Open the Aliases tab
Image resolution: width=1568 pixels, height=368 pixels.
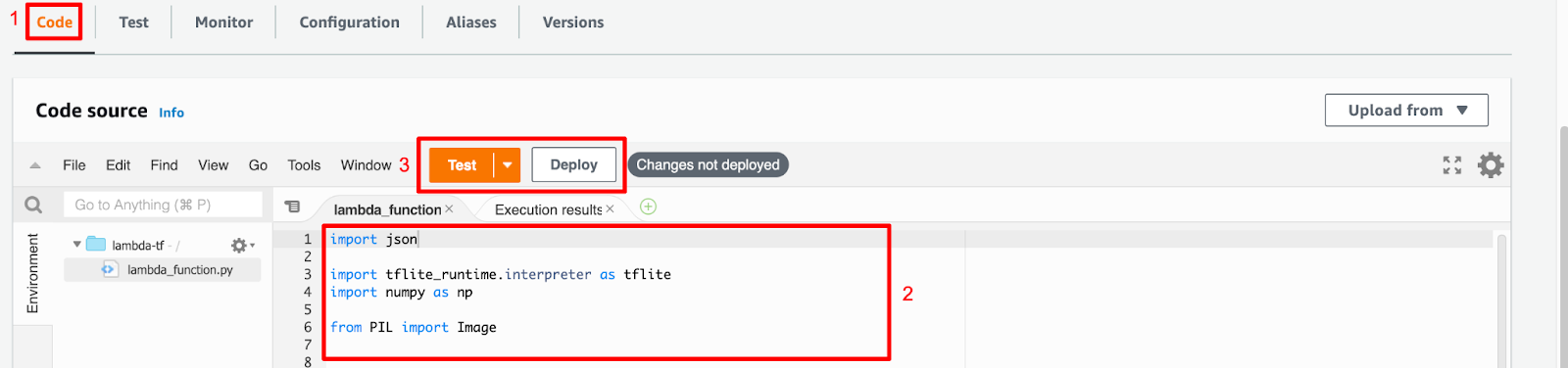(x=470, y=22)
